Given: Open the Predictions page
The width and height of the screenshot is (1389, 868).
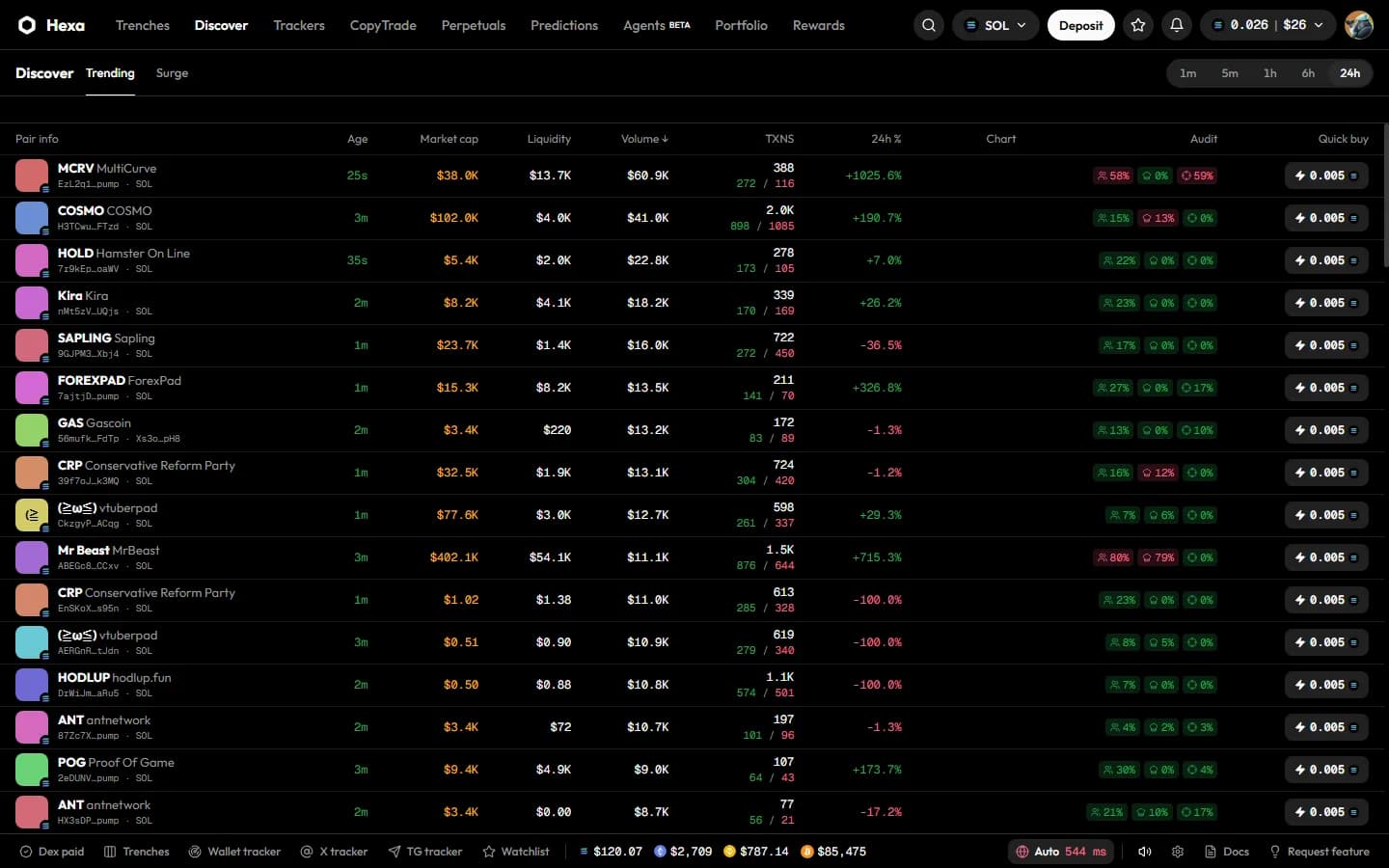Looking at the screenshot, I should click(564, 25).
